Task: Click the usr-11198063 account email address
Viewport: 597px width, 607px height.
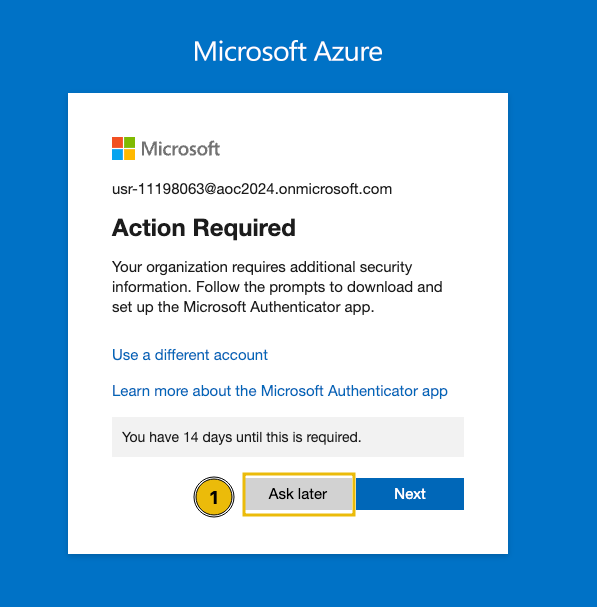Action: 252,189
